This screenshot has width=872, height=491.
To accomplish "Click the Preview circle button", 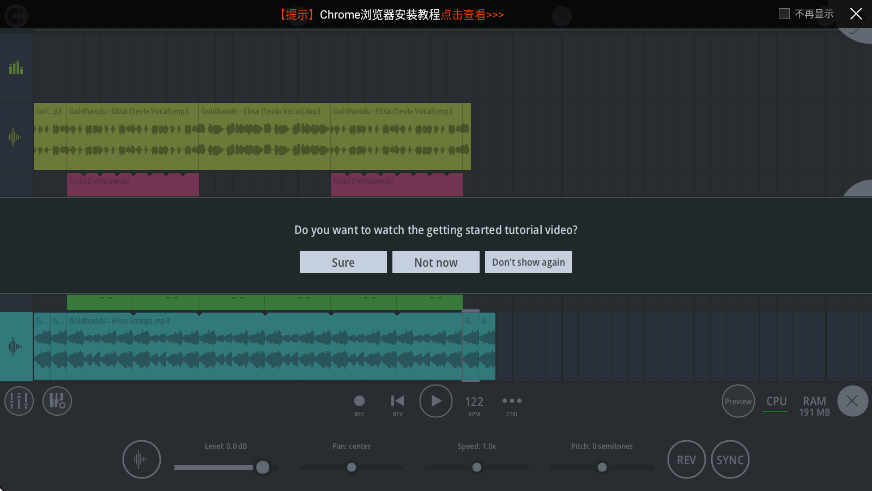I will (738, 401).
